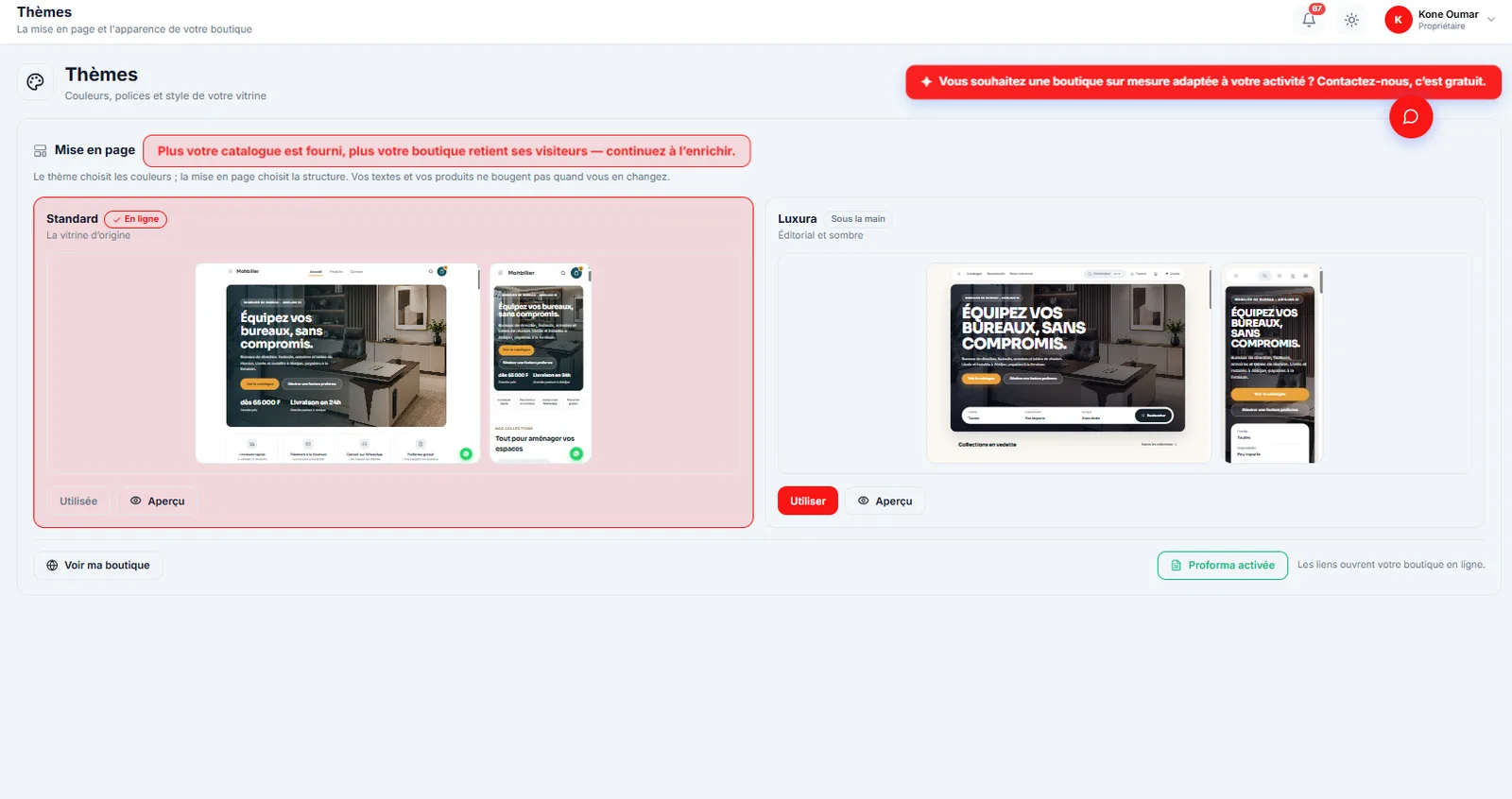Click the text Éditorial et sombre
The width and height of the screenshot is (1512, 799).
(820, 236)
